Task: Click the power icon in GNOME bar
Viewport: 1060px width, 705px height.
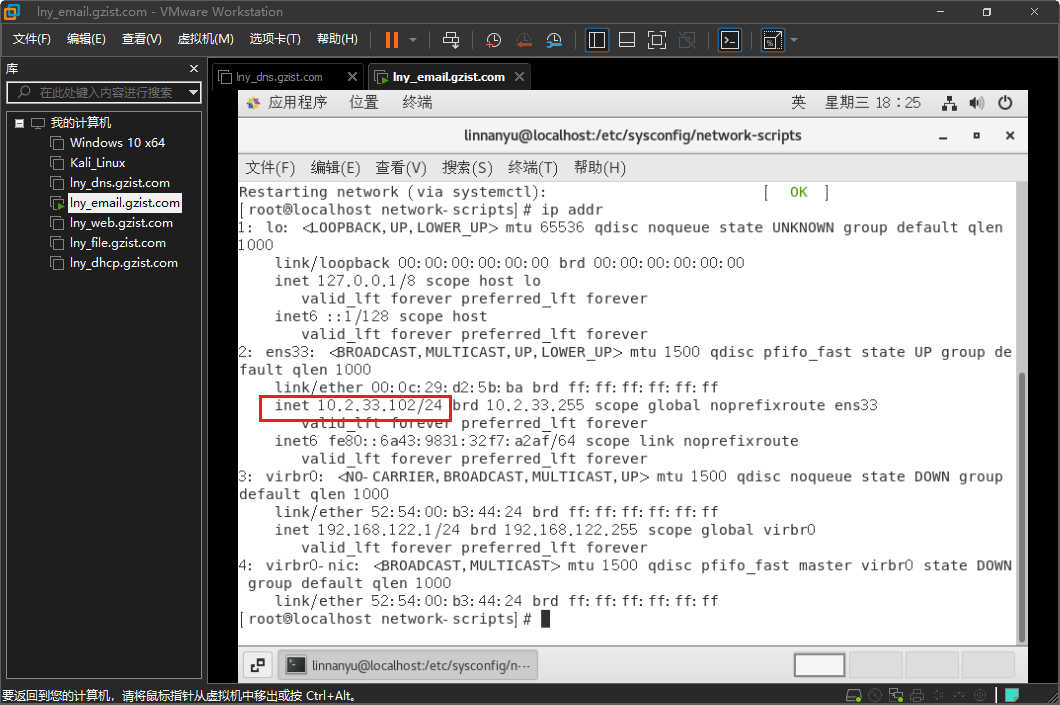Action: pos(1005,103)
